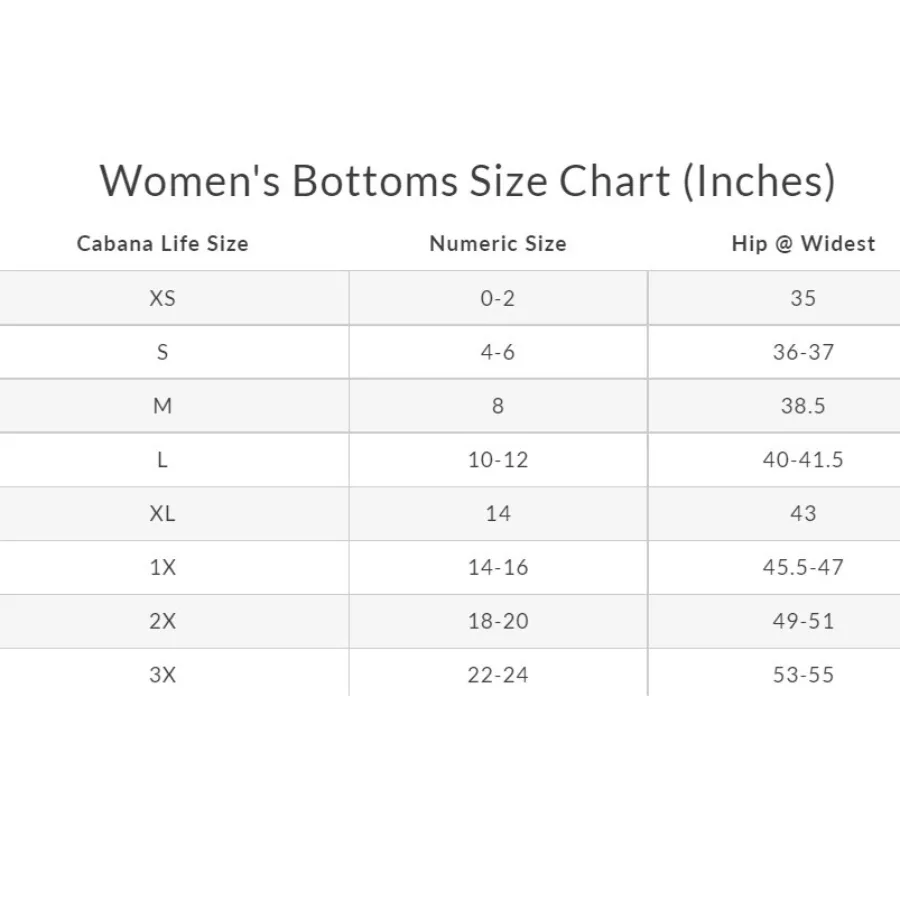Select the Numeric Size column header

point(498,244)
